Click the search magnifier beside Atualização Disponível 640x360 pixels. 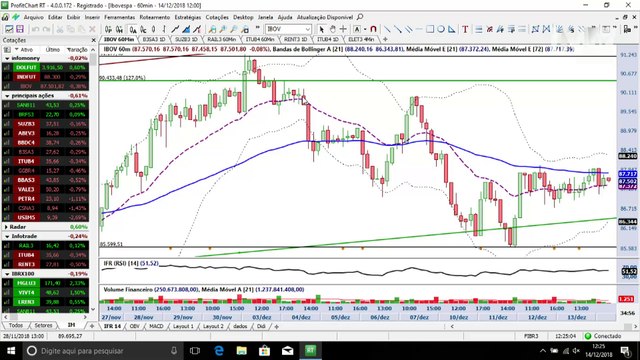[x=360, y=17]
